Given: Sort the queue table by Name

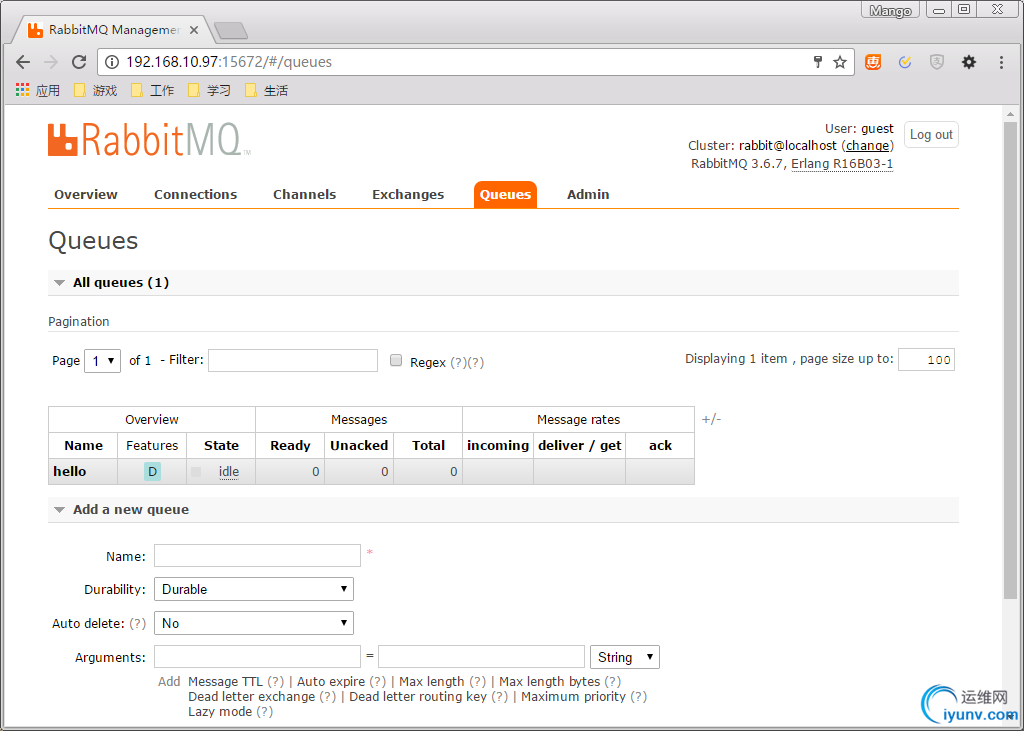Looking at the screenshot, I should pyautogui.click(x=84, y=446).
